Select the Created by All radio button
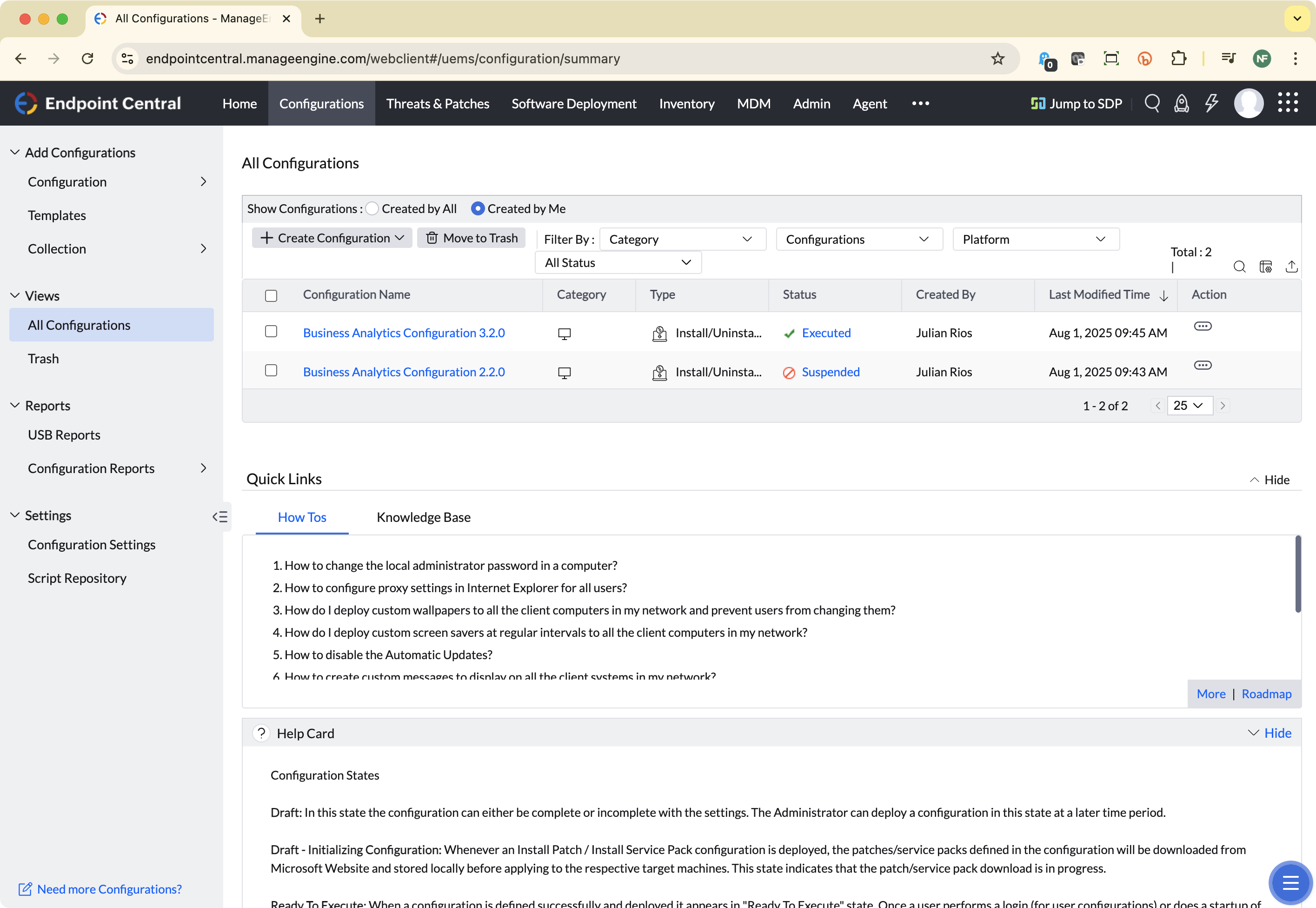 point(372,209)
